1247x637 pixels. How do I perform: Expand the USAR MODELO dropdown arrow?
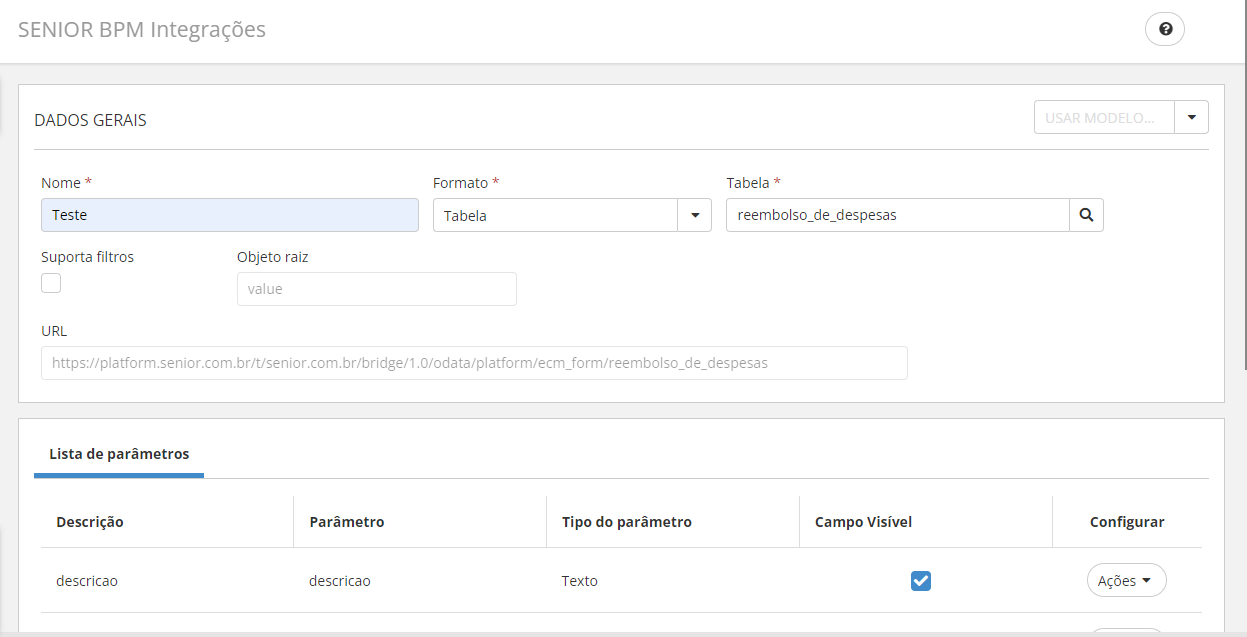pos(1191,117)
